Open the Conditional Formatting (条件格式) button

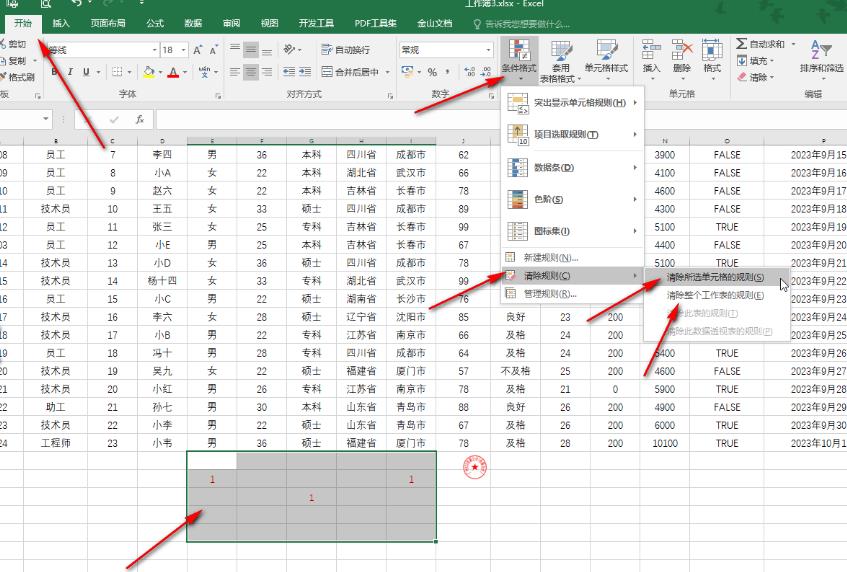pyautogui.click(x=519, y=58)
